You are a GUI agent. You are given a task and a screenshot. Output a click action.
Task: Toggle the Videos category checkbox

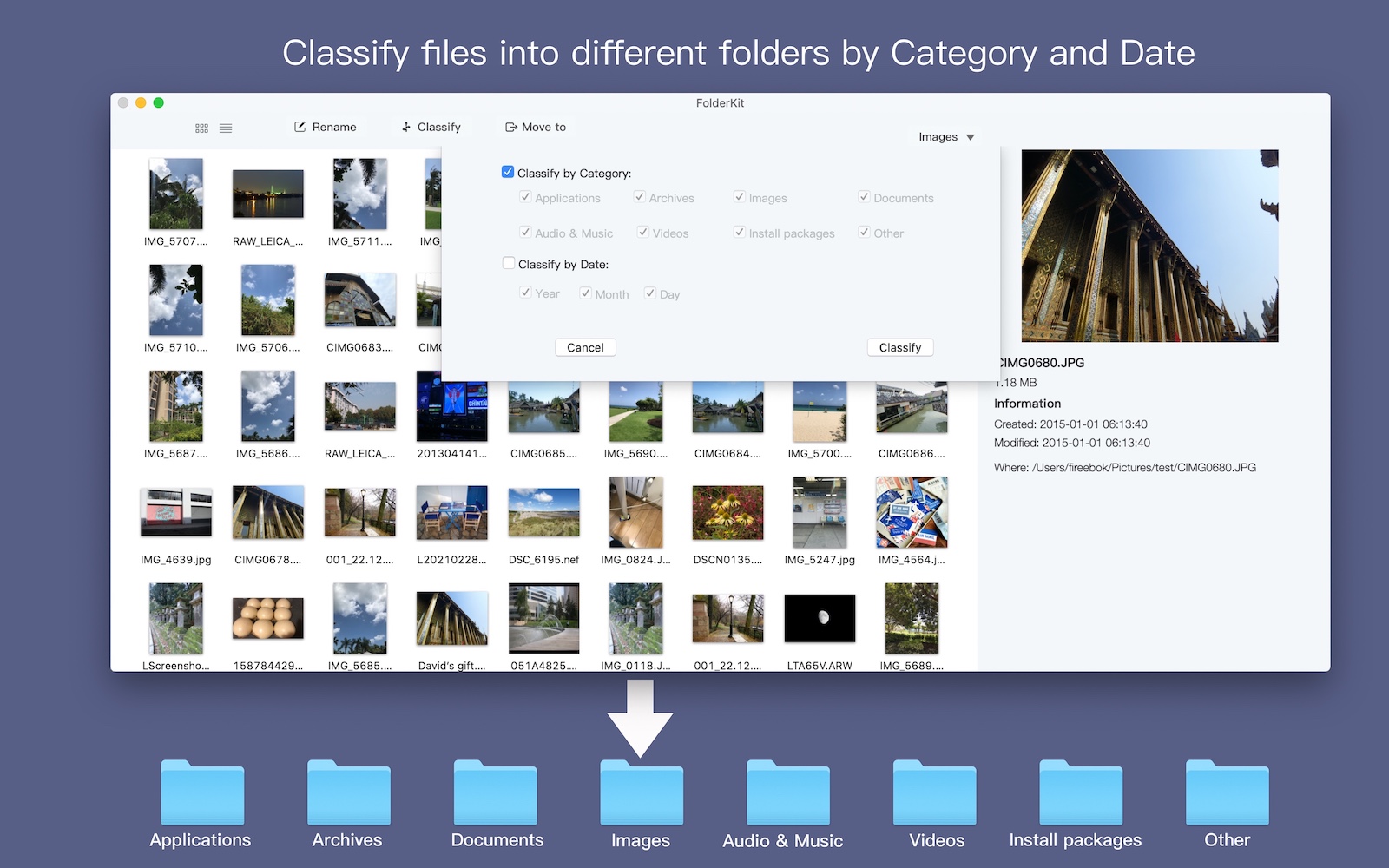point(643,232)
